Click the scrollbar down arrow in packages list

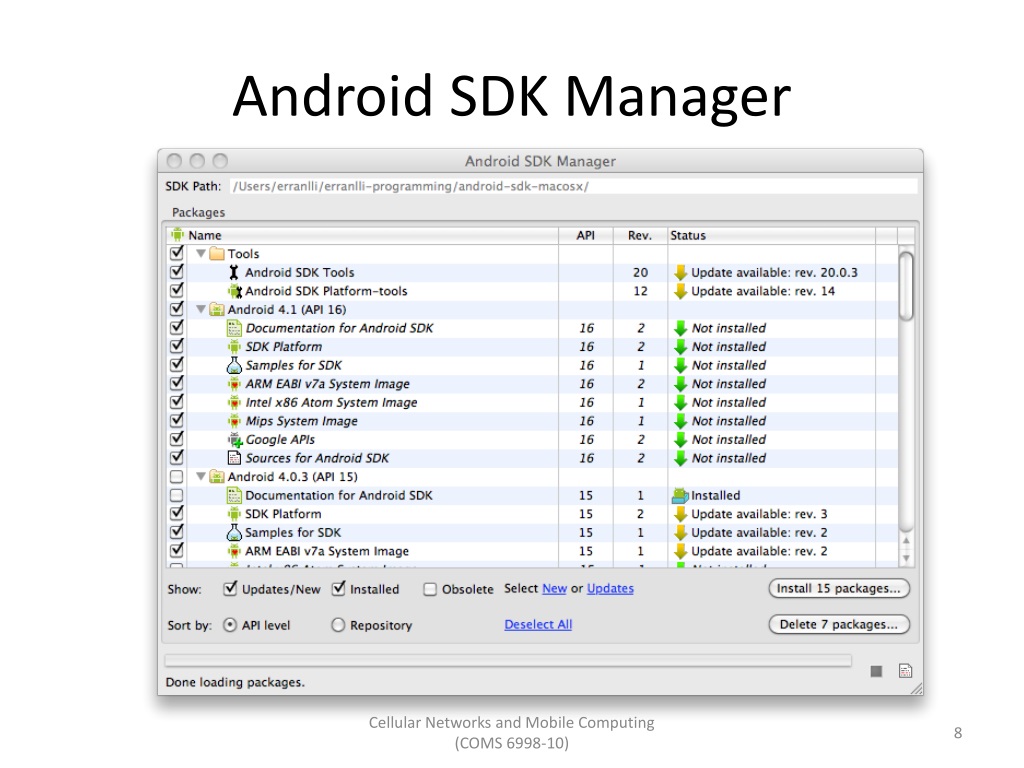click(x=906, y=558)
